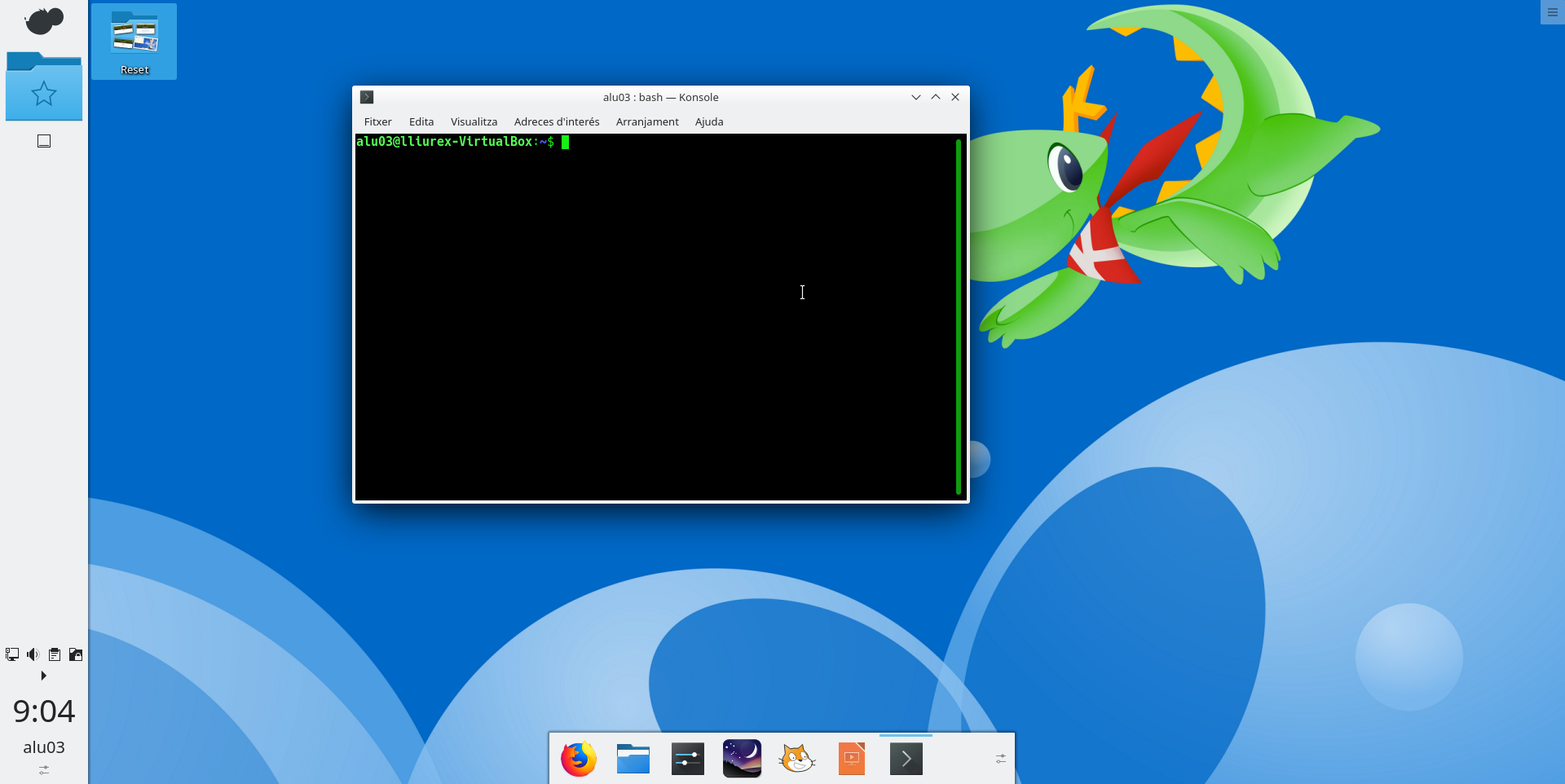This screenshot has height=784, width=1565.
Task: Open the Fitxer menu in Konsole
Action: point(377,121)
